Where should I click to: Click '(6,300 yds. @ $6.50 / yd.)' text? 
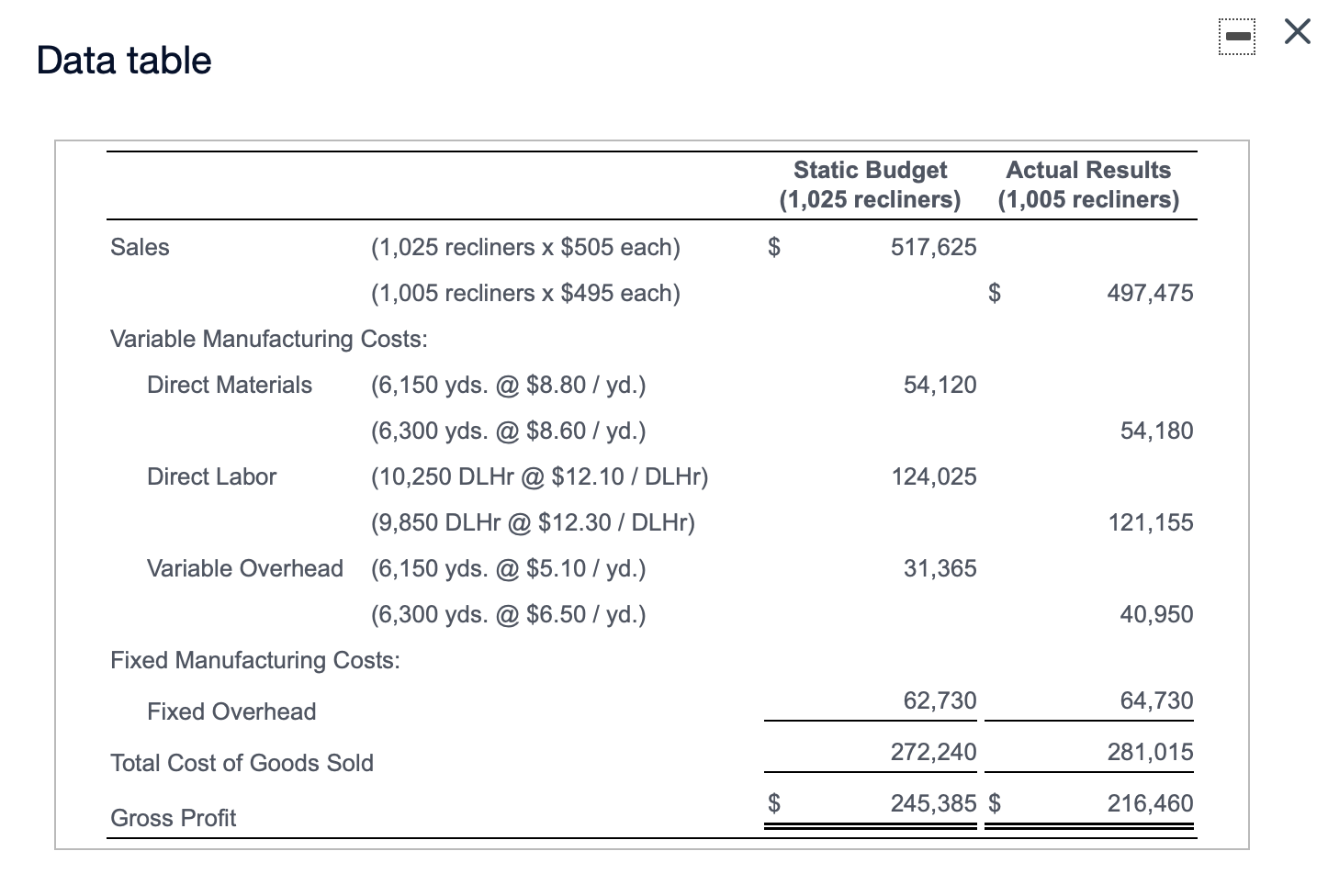(509, 614)
